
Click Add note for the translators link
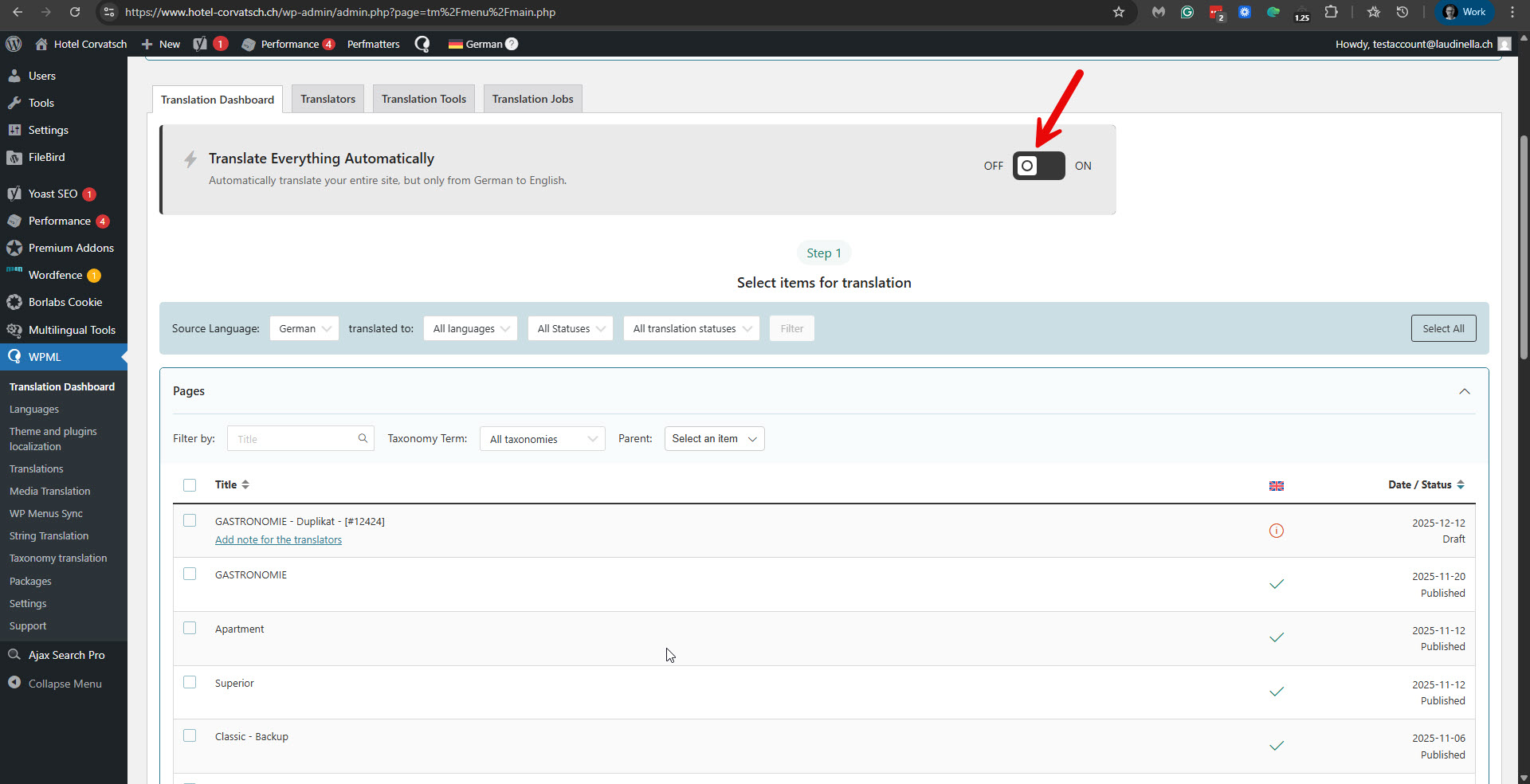pyautogui.click(x=278, y=540)
